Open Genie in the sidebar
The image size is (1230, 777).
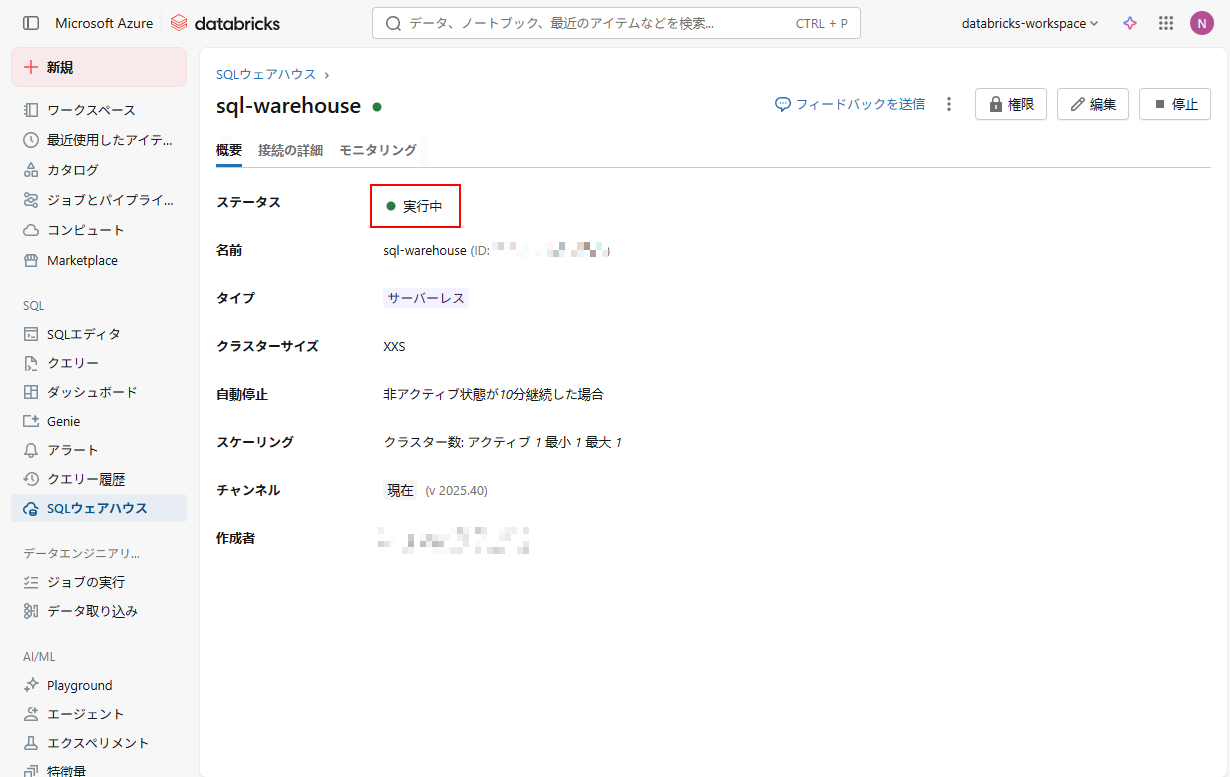coord(63,421)
